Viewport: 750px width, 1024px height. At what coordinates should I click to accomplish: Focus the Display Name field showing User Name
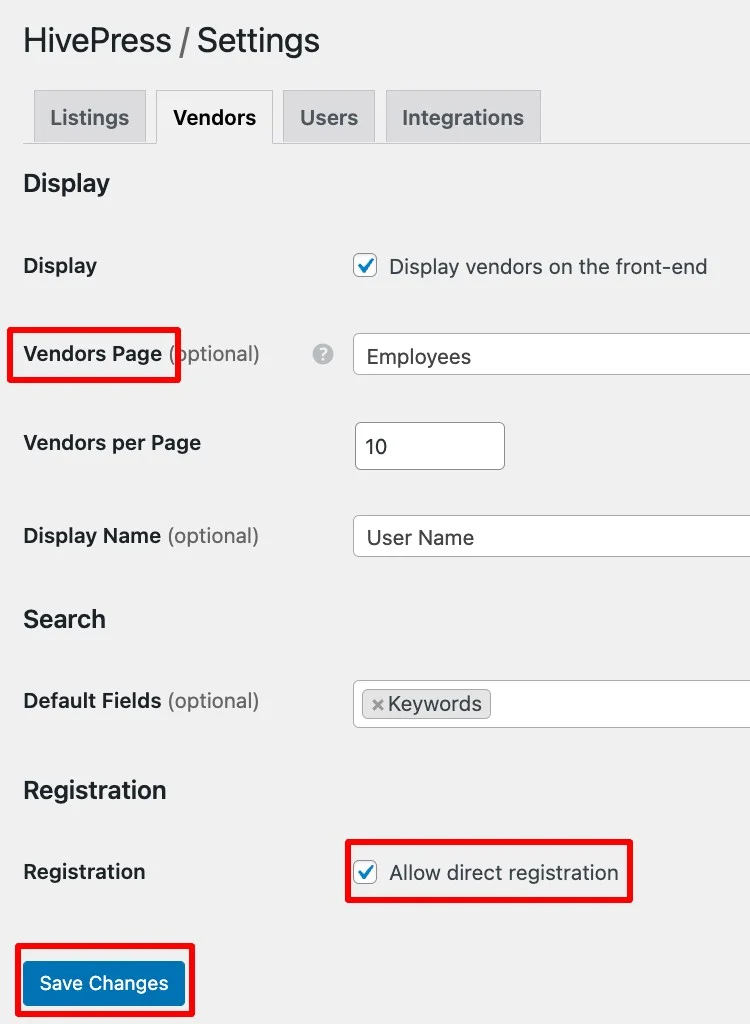550,537
